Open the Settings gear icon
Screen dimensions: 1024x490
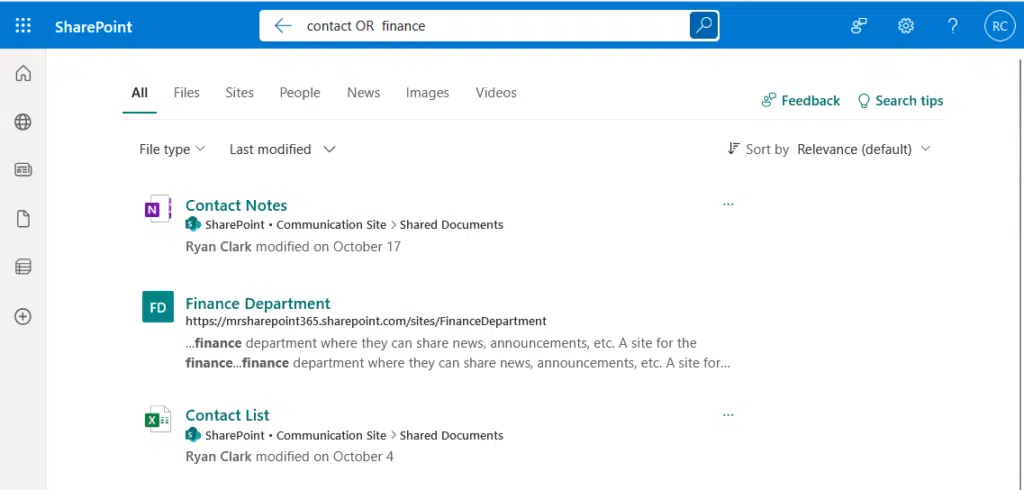pyautogui.click(x=905, y=25)
